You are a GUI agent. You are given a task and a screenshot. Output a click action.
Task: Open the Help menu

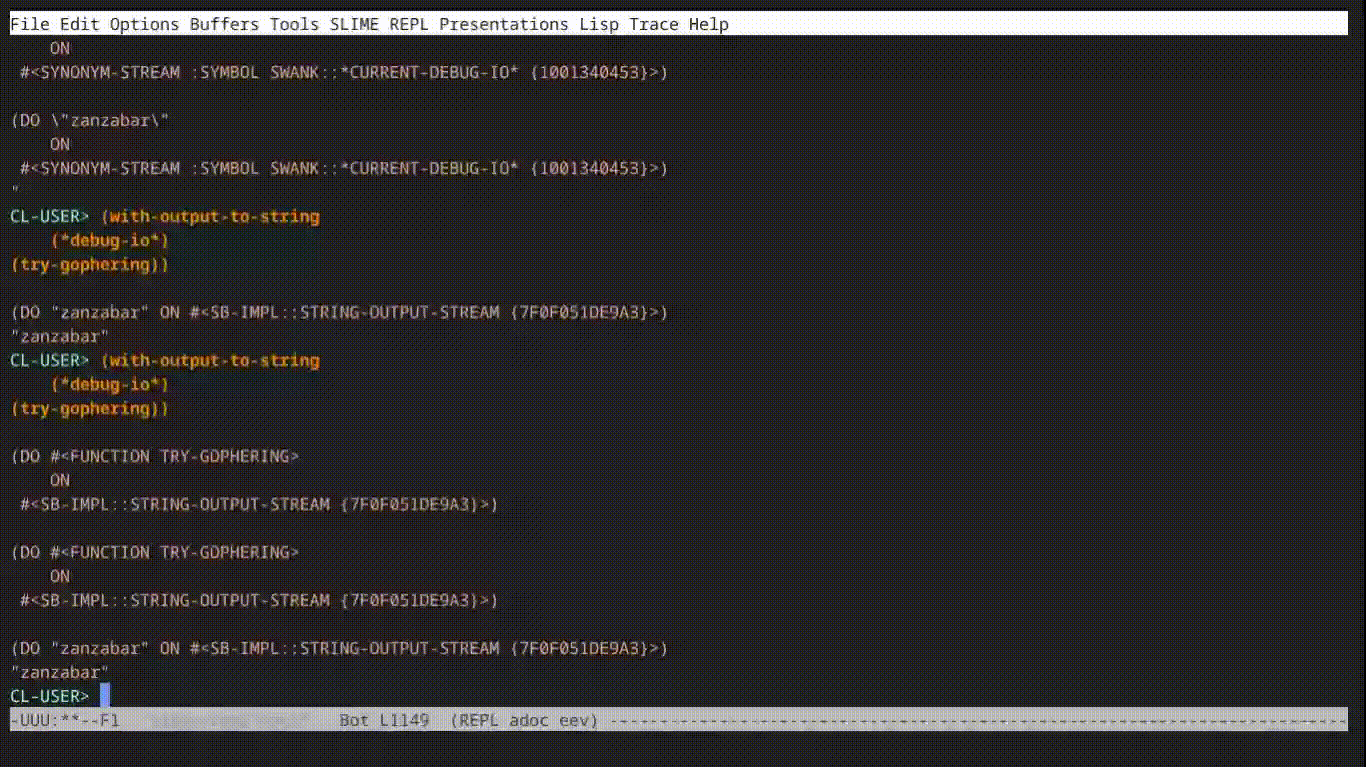pyautogui.click(x=708, y=24)
